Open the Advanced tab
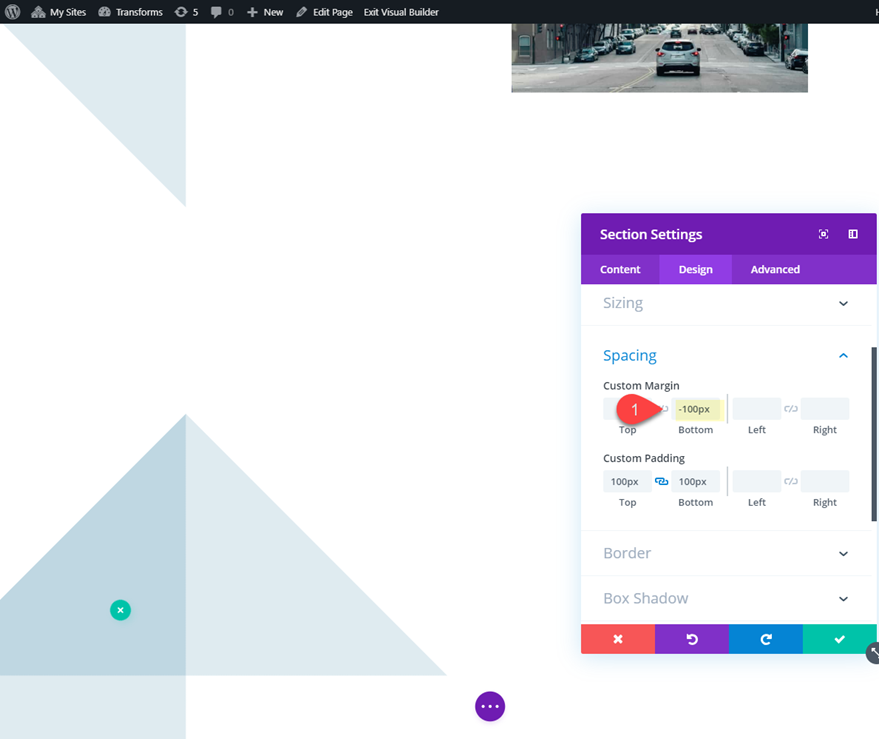 click(775, 269)
